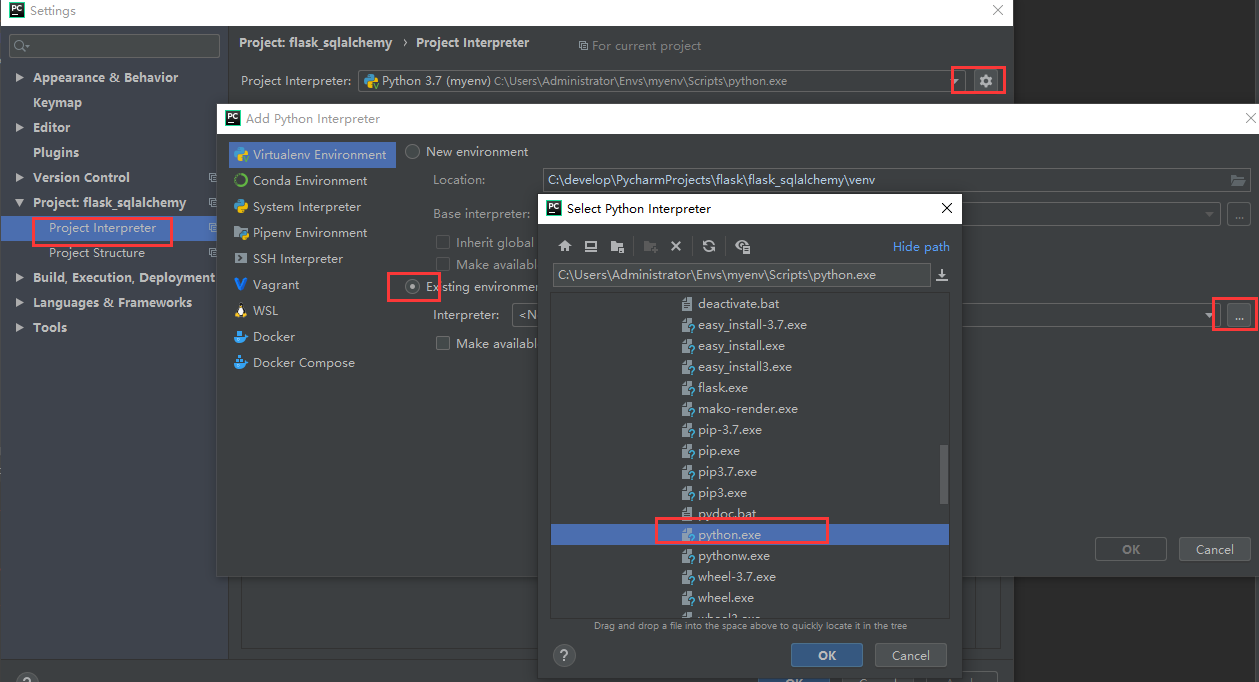Select Conda Environment in the sidebar
Screen dimensions: 1259x682
click(x=309, y=181)
